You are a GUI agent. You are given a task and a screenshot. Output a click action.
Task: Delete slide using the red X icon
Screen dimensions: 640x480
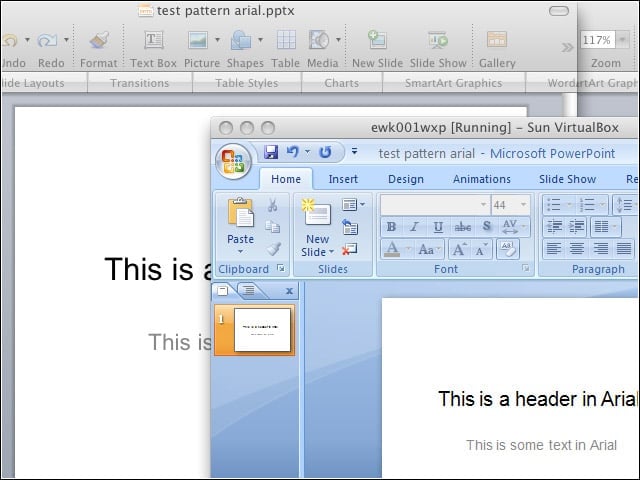[350, 249]
